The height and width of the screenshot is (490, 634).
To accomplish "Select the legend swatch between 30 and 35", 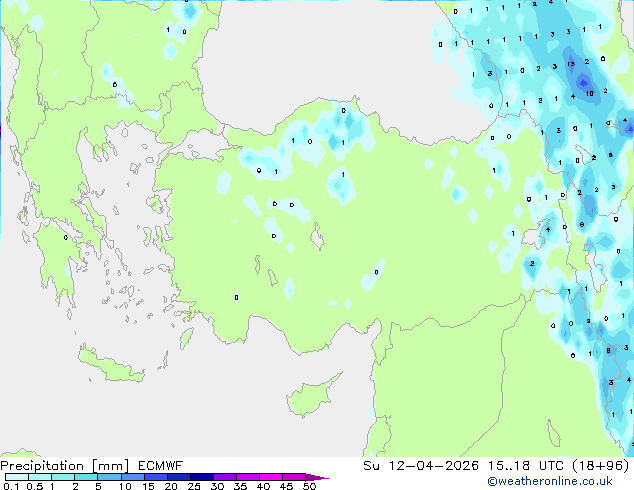I will 225,477.
